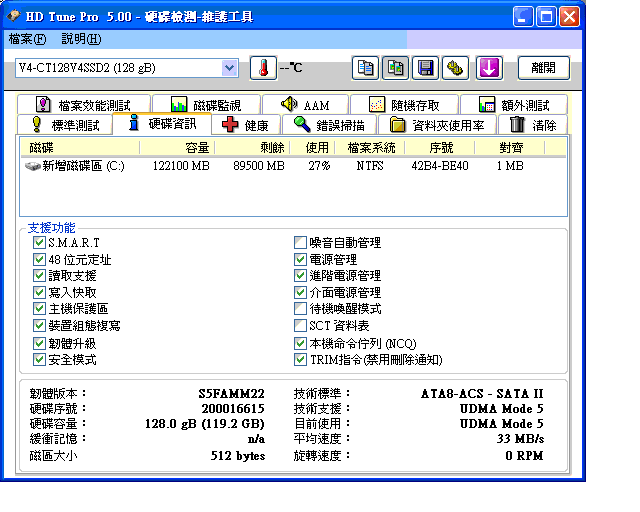Click the drive icon beside 新增磁碟區 (C:)

[32, 166]
